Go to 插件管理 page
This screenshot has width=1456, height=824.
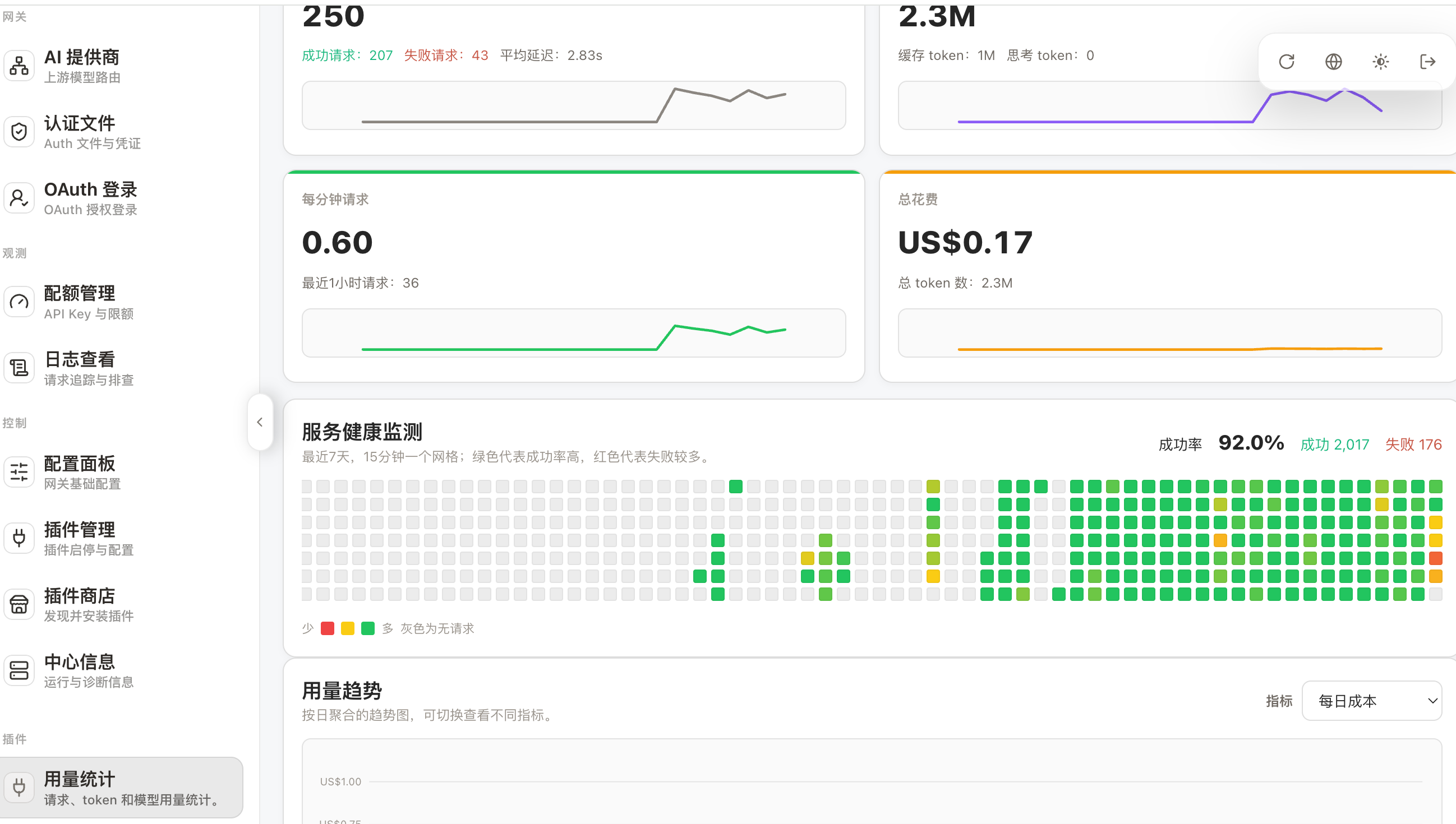[122, 538]
